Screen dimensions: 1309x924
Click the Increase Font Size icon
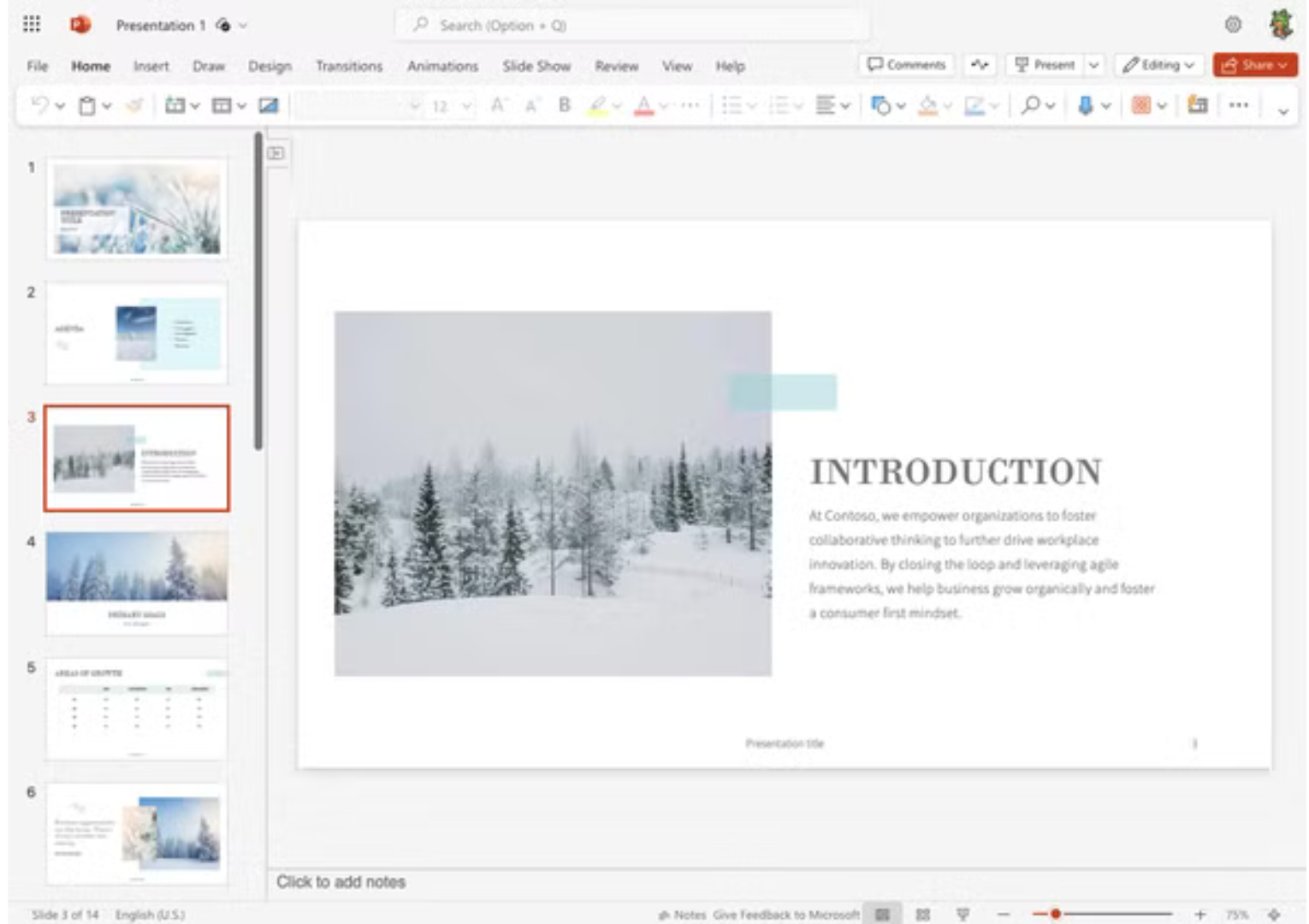point(499,106)
